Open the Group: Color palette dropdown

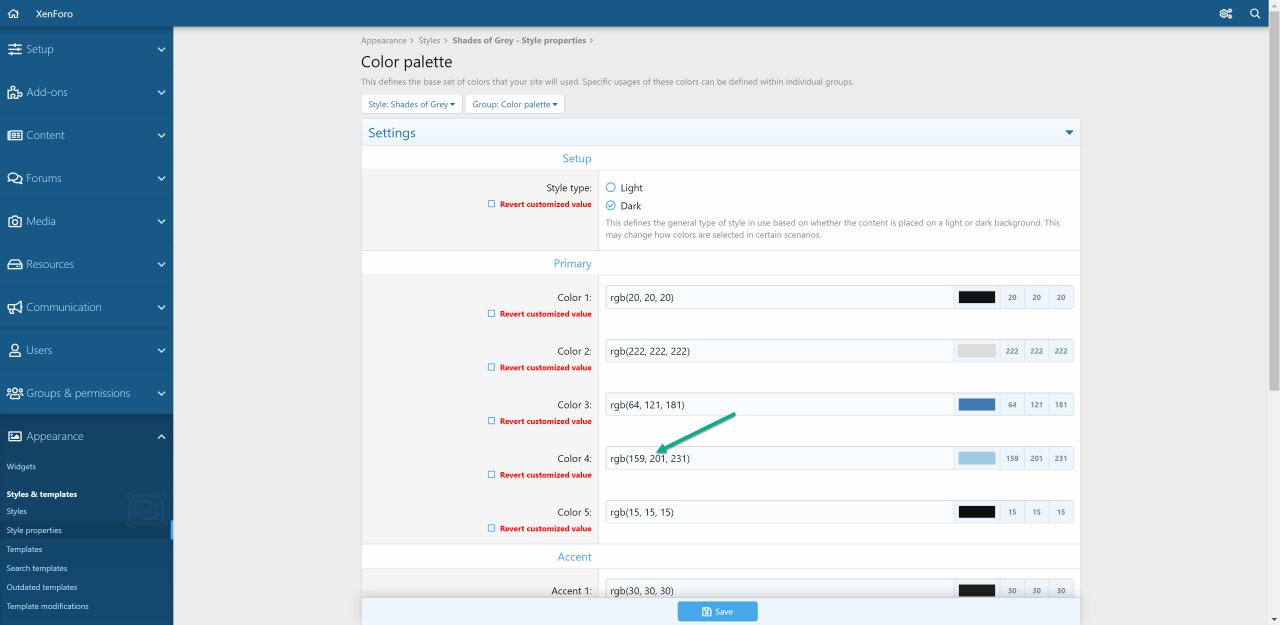tap(514, 104)
